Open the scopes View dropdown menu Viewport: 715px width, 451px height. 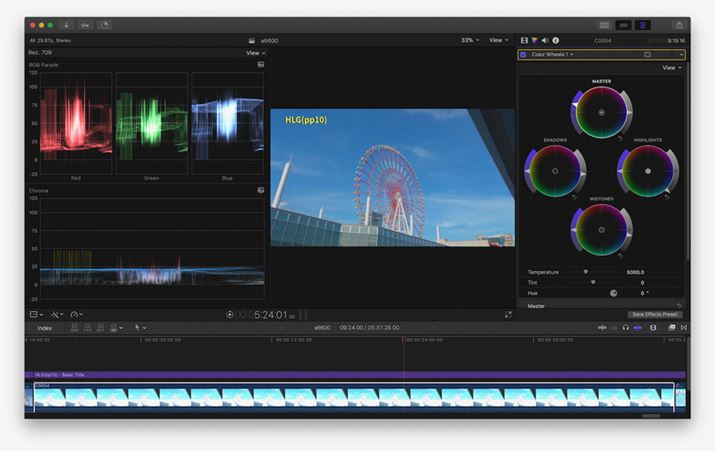[x=256, y=53]
